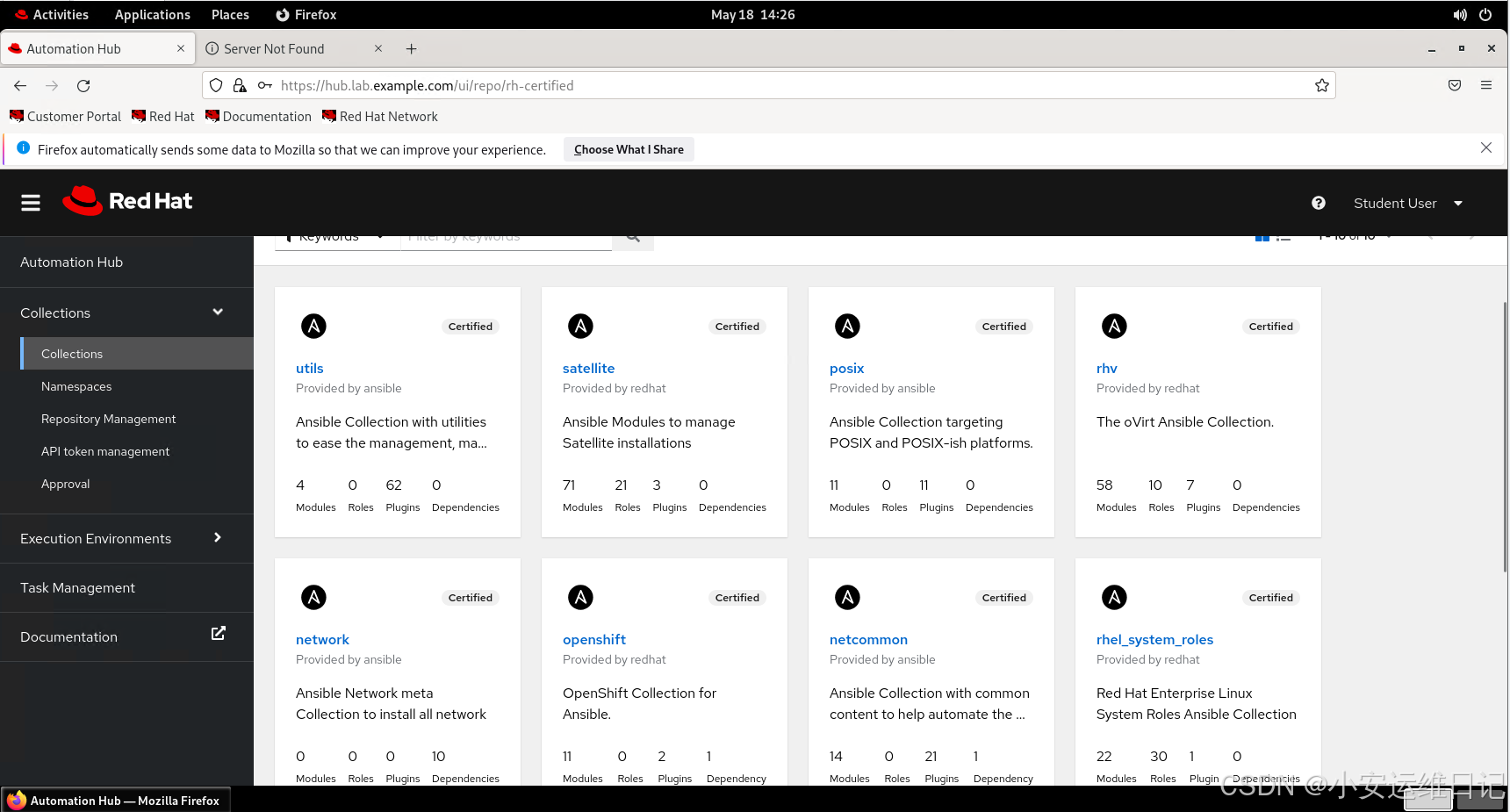Click the Ansible logo on utils card

(x=313, y=326)
